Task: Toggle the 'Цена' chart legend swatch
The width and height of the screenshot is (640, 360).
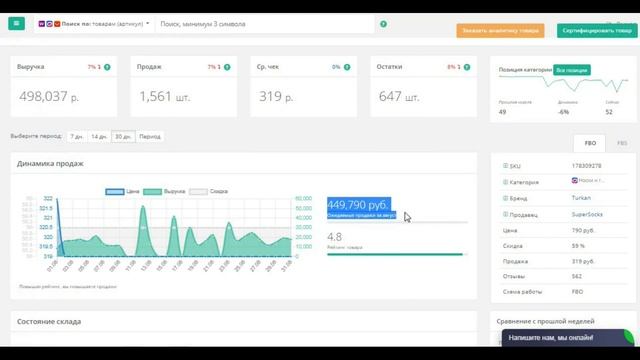Action: [x=115, y=191]
